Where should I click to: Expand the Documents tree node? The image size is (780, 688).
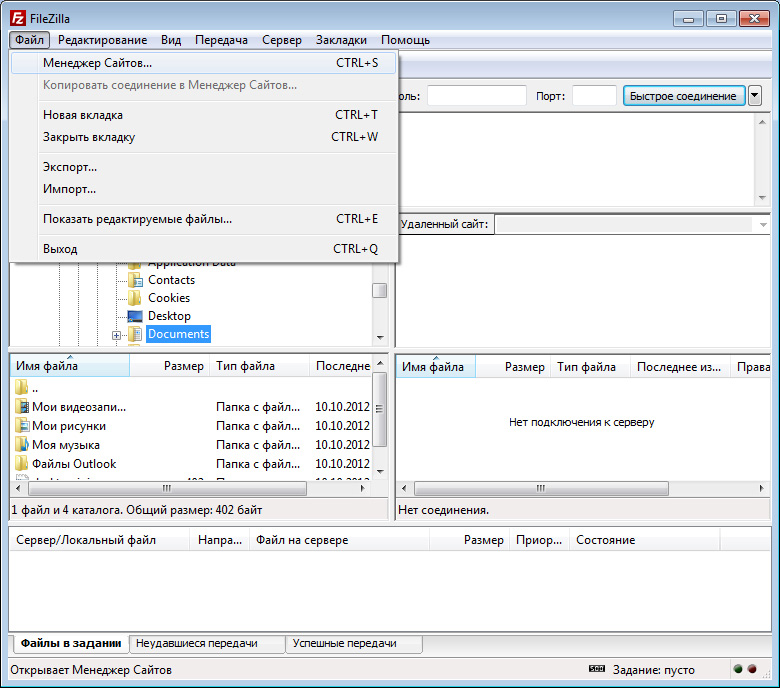(116, 335)
